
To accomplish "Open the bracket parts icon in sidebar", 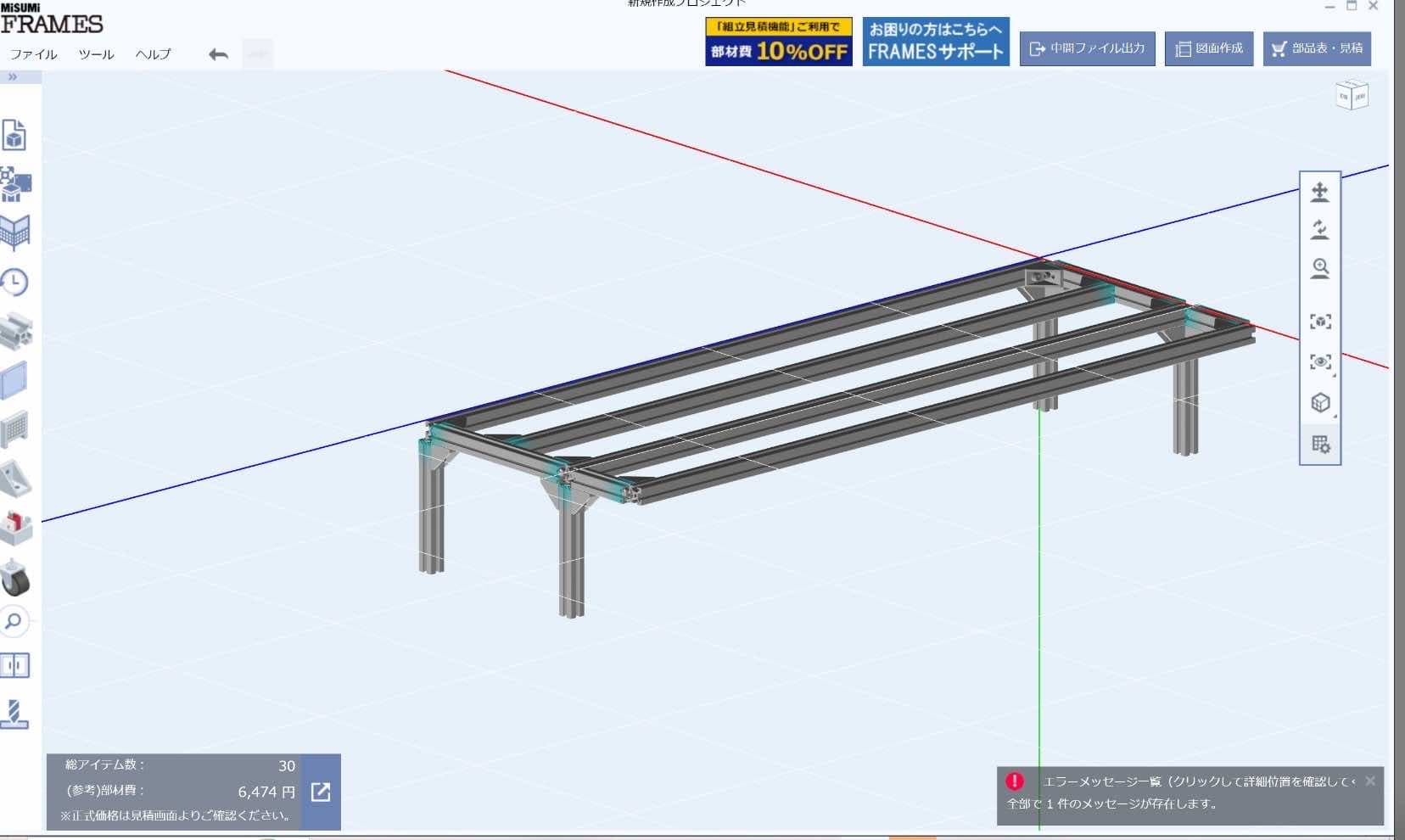I will 15,479.
